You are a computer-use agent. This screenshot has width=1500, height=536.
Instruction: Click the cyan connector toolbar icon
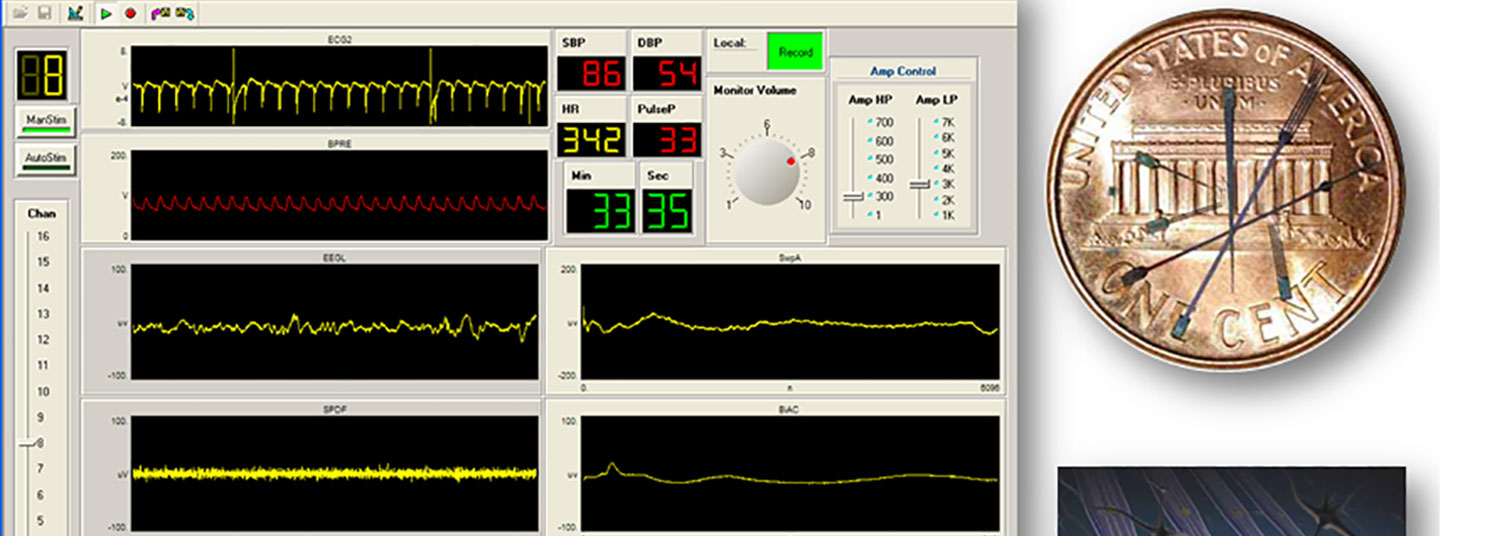[x=184, y=13]
